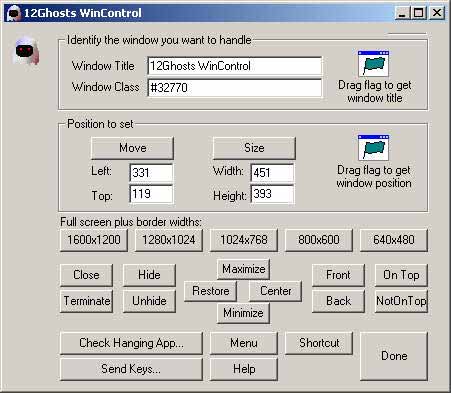Bring window to Front button
The image size is (451, 393).
pyautogui.click(x=338, y=275)
